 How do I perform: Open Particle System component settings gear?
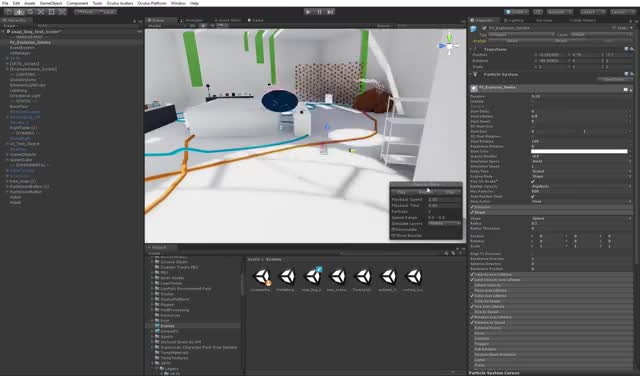[632, 74]
